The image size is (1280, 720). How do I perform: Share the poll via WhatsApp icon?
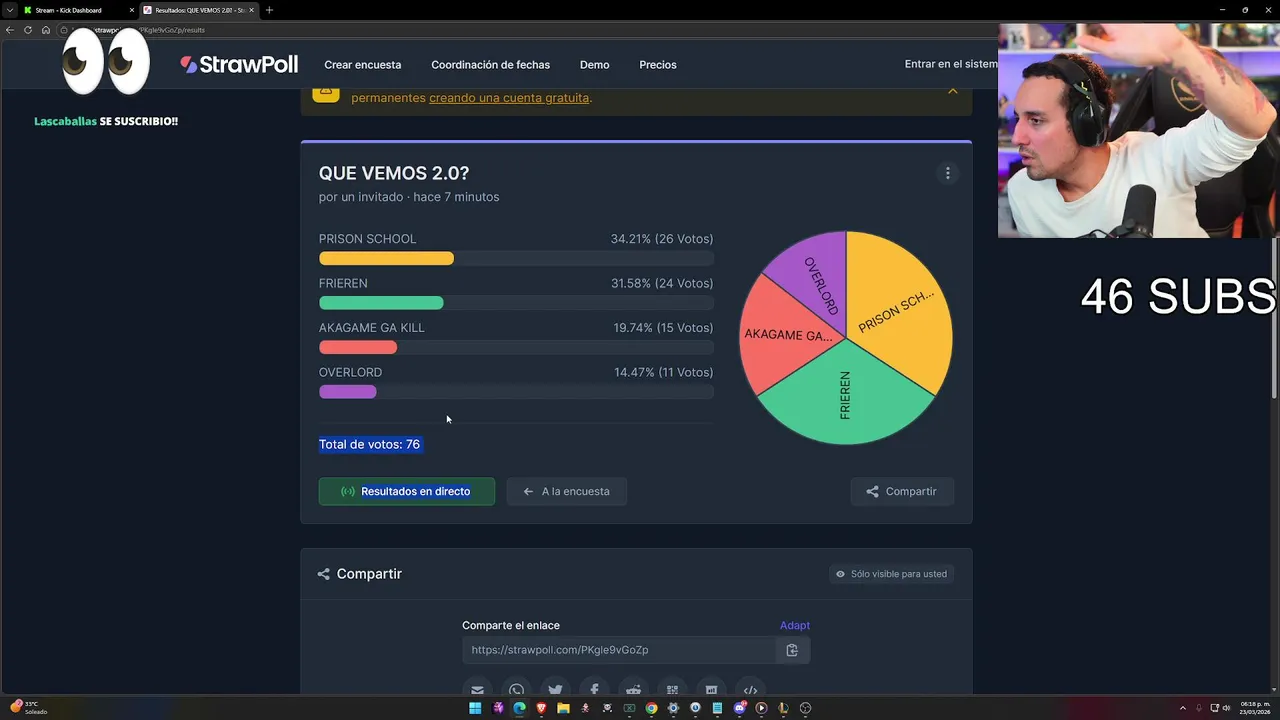click(516, 689)
